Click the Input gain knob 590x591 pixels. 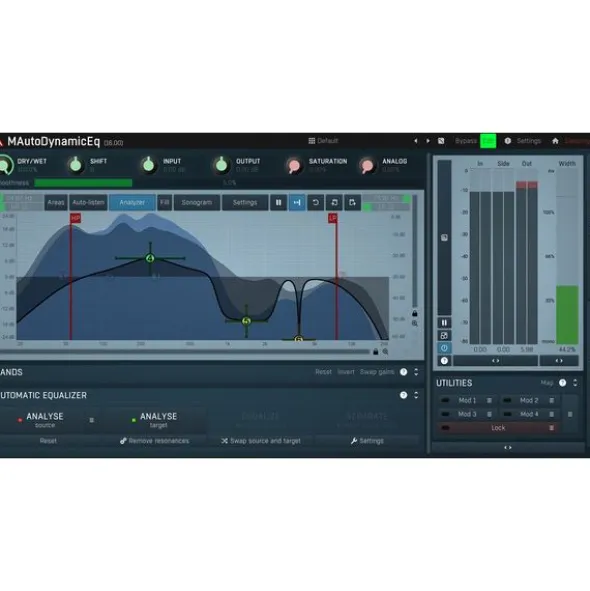149,165
